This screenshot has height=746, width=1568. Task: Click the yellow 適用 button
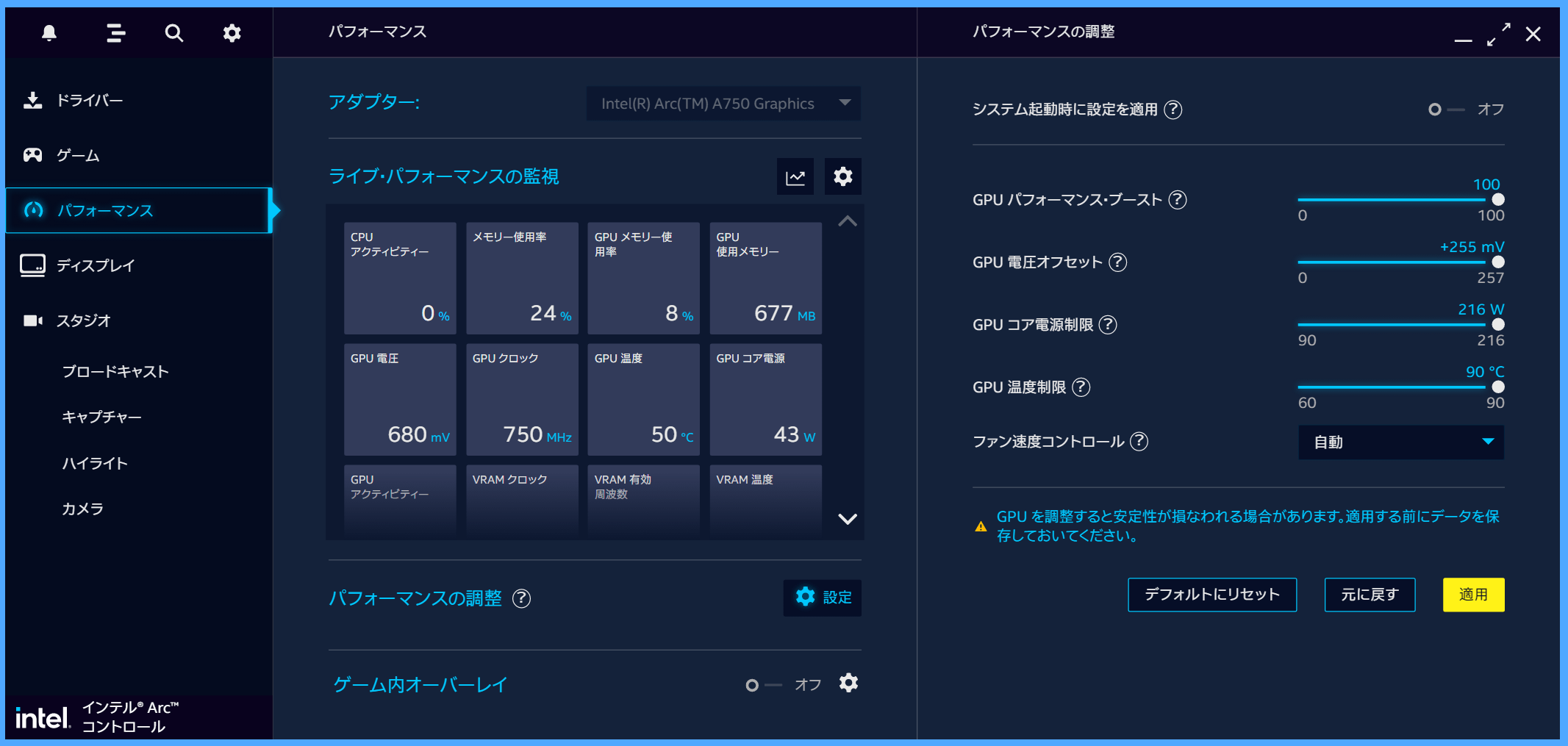point(1473,595)
